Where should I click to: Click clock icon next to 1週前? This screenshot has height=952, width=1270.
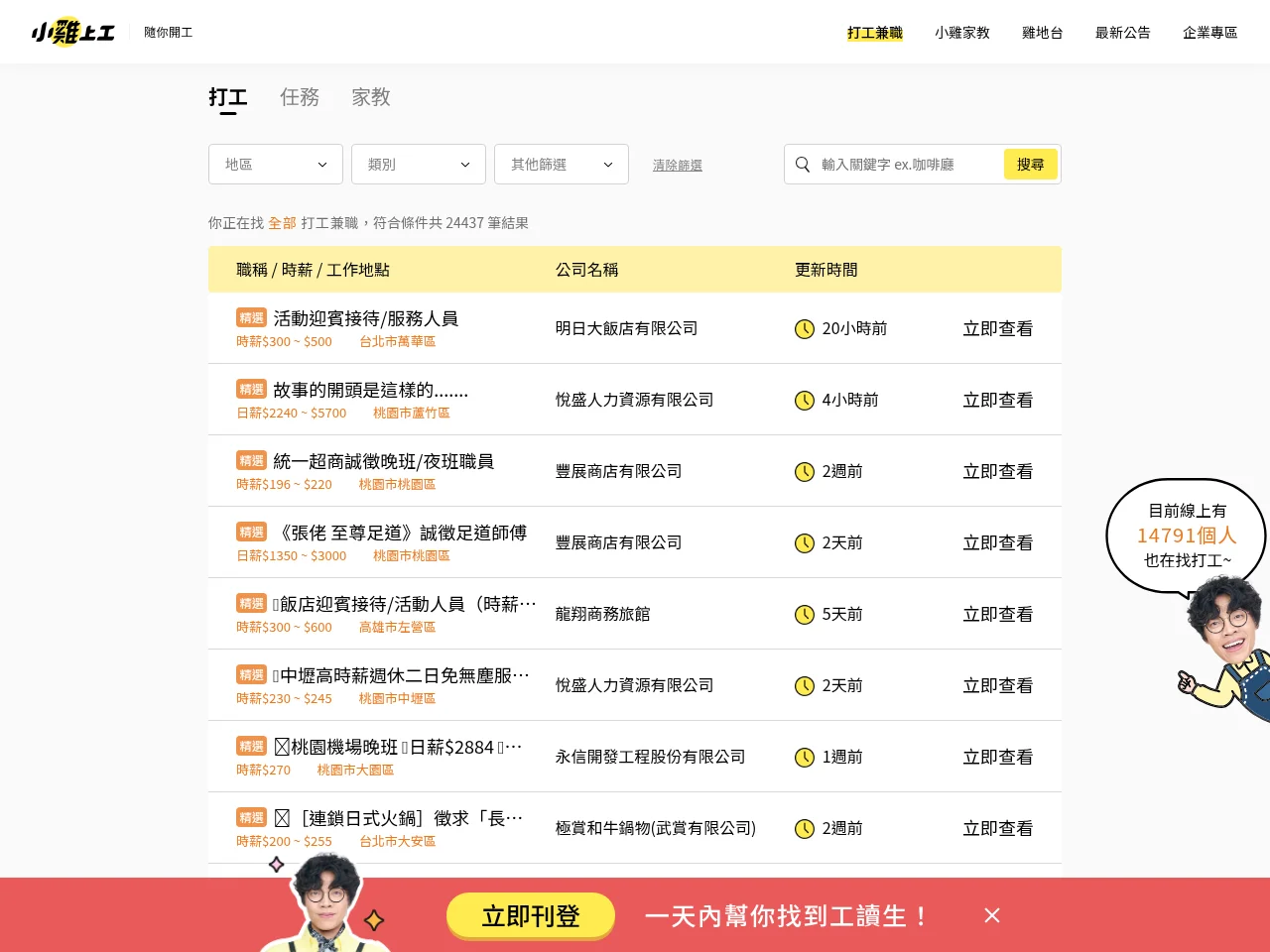(x=805, y=757)
